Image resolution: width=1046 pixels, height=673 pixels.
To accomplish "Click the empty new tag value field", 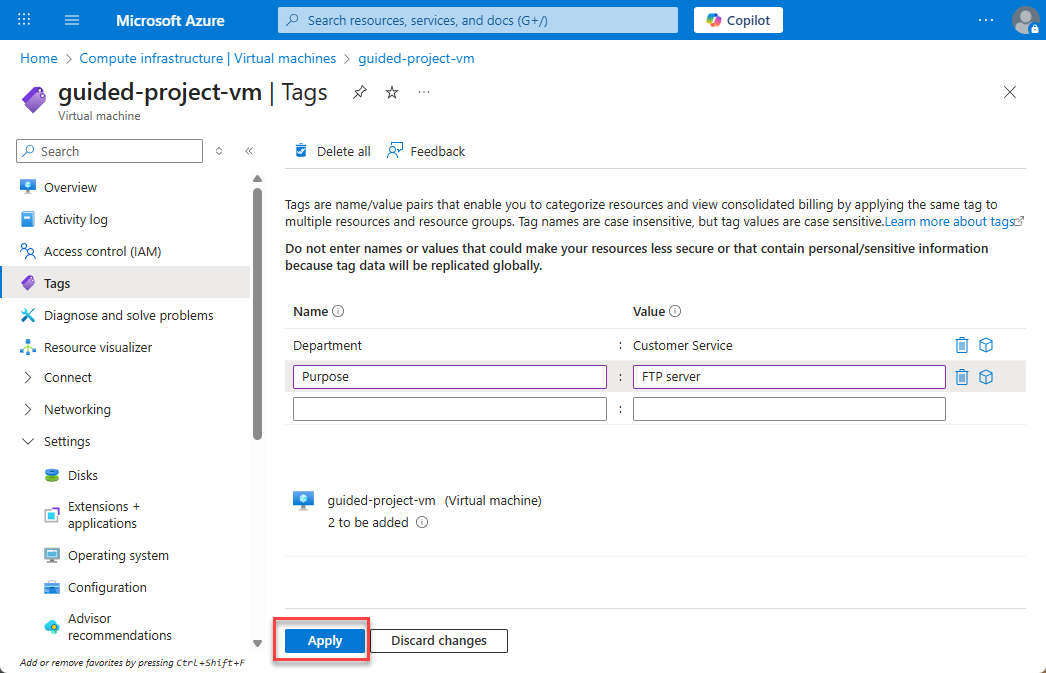I will pyautogui.click(x=789, y=409).
